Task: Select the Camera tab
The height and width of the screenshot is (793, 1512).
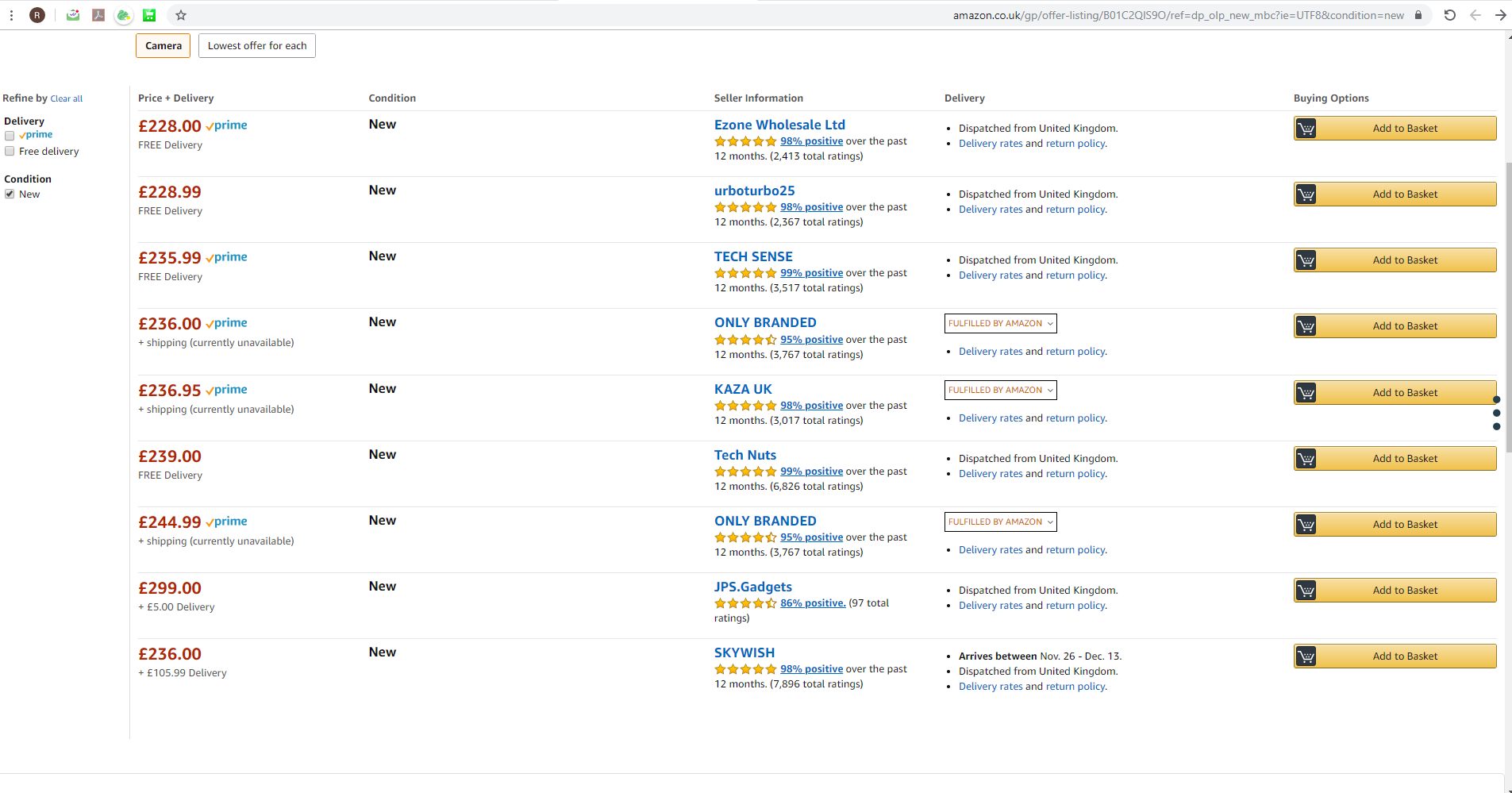Action: coord(164,46)
